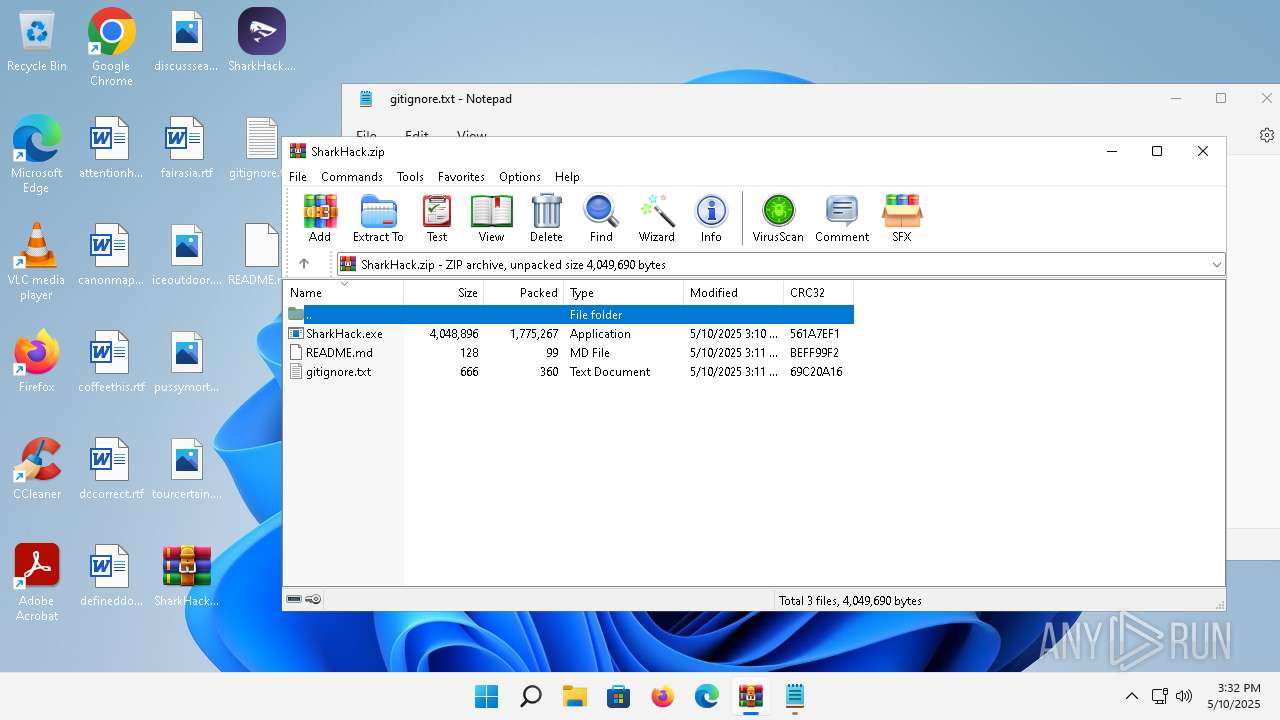This screenshot has height=720, width=1280.
Task: Click the SFX toolbar icon
Action: (901, 218)
